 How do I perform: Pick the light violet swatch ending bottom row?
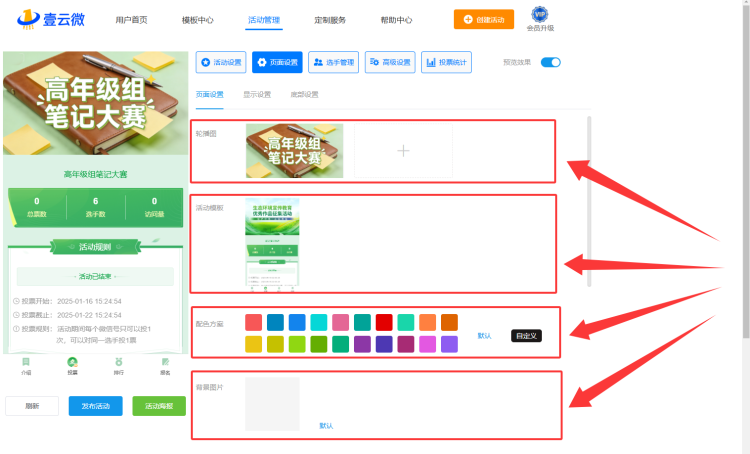(449, 344)
